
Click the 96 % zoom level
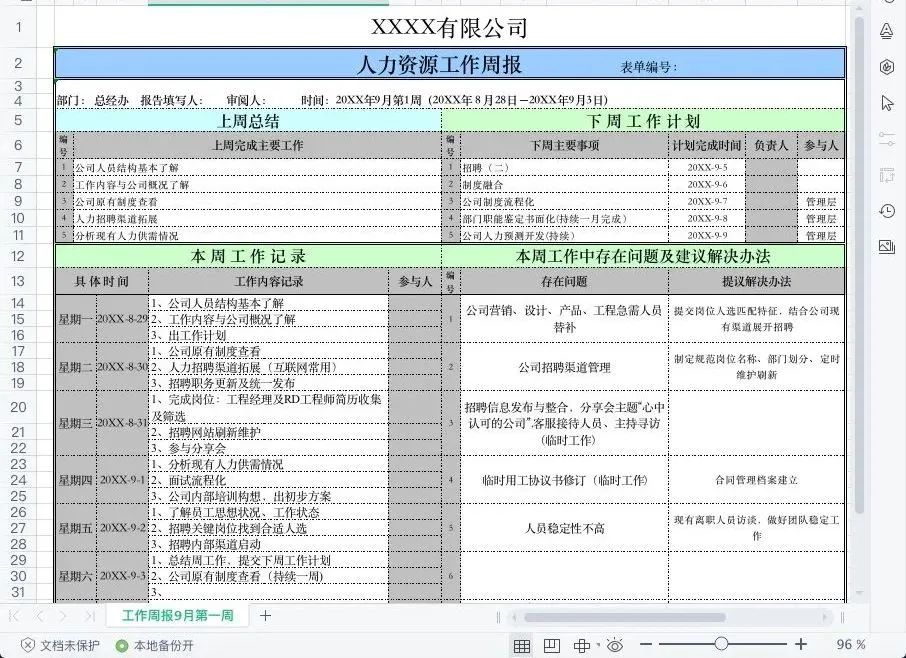851,645
